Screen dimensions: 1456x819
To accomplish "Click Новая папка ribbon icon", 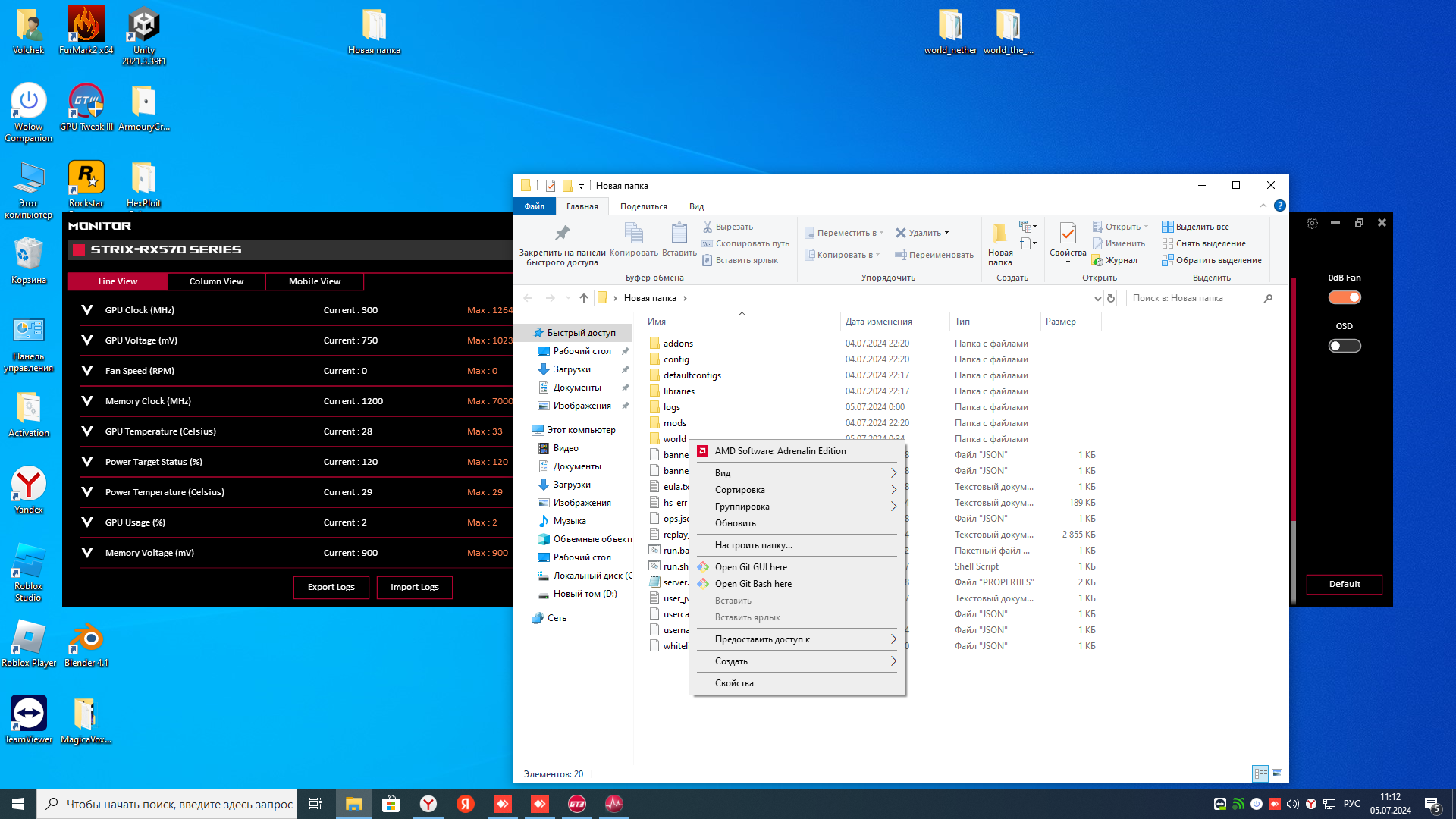I will (x=999, y=244).
